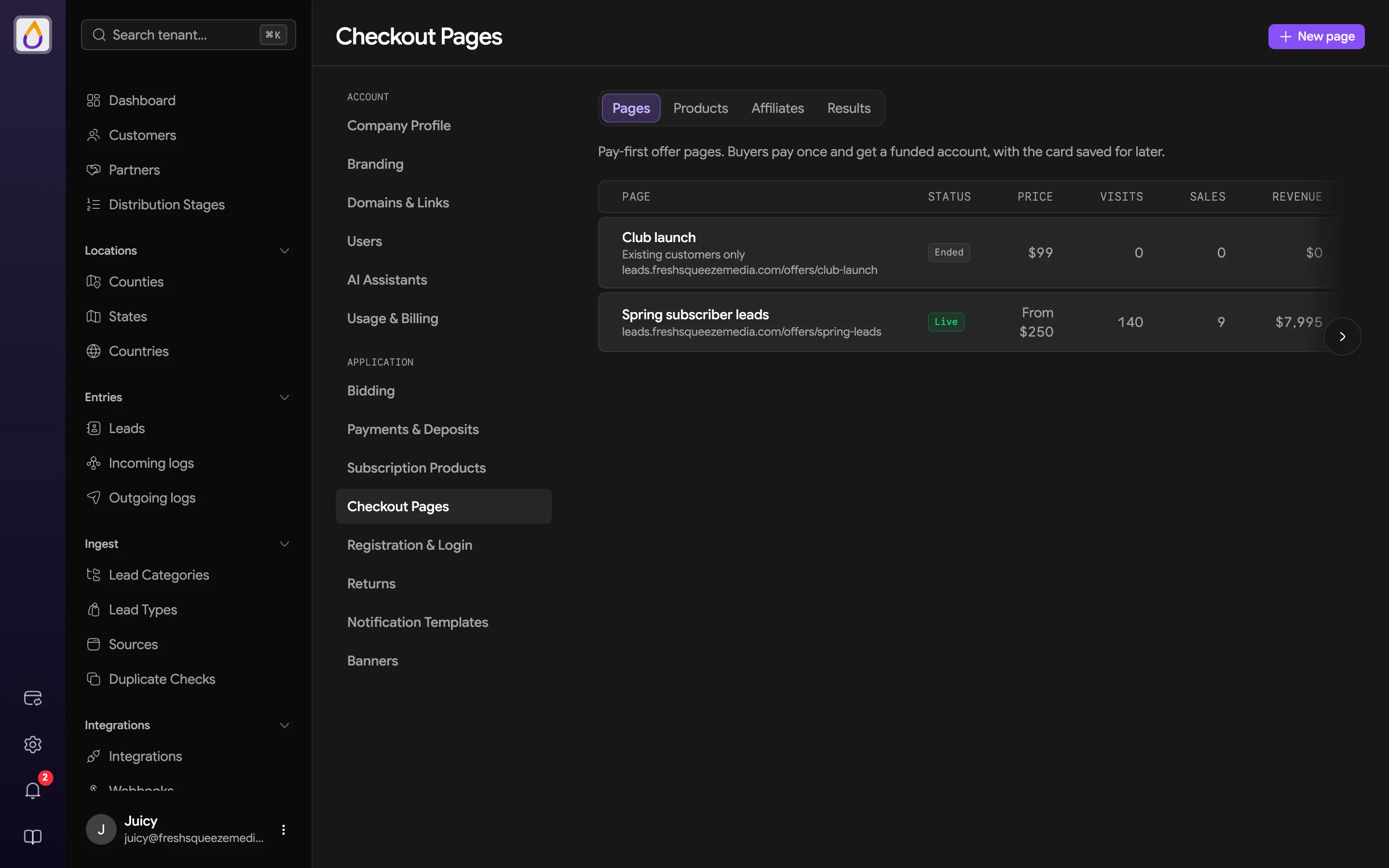Open Sources in sidebar
1389x868 pixels.
(x=188, y=644)
